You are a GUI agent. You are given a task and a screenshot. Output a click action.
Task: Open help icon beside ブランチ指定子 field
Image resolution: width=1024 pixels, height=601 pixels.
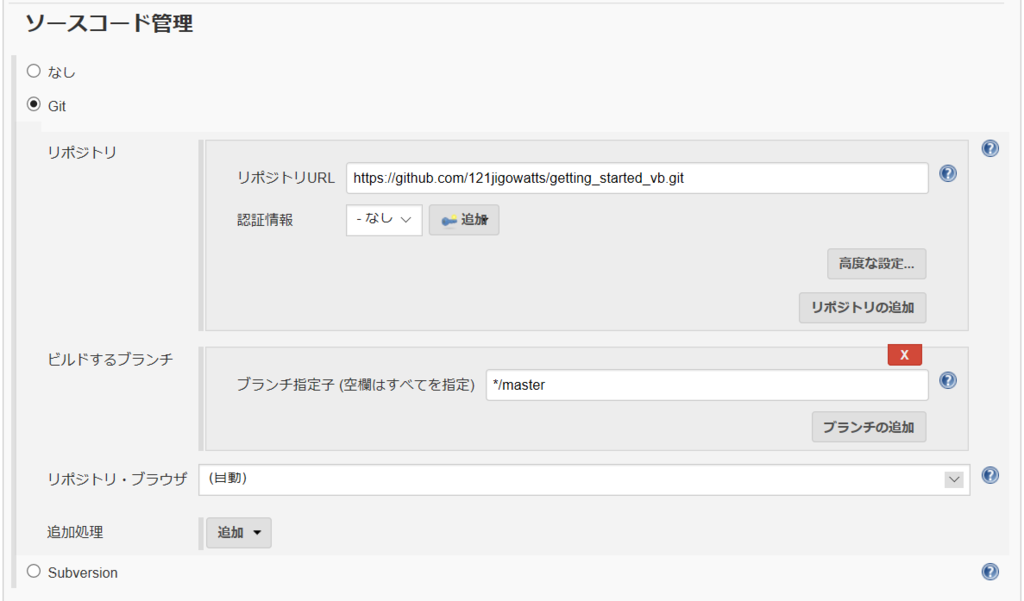pyautogui.click(x=948, y=380)
